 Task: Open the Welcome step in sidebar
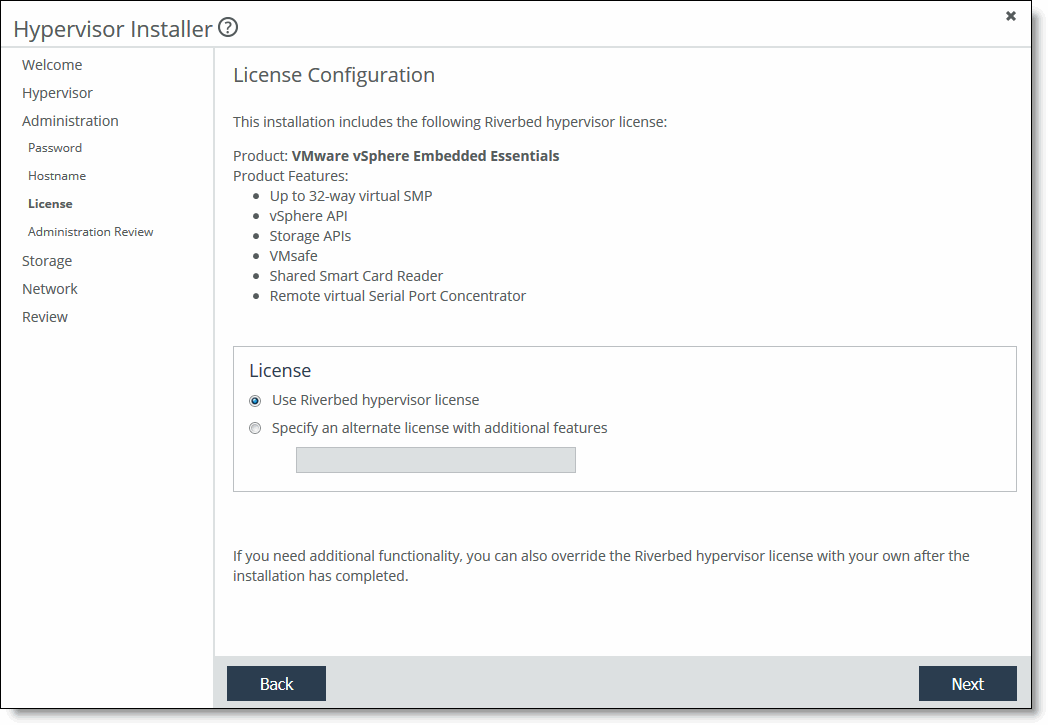[52, 65]
